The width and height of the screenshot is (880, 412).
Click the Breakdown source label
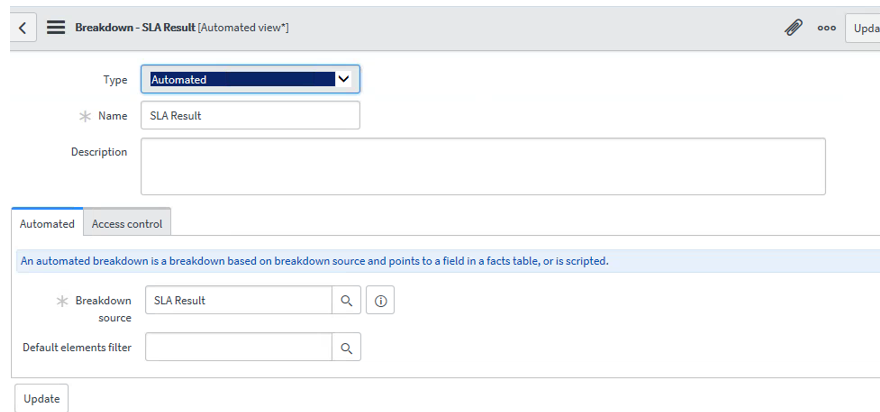pos(103,309)
